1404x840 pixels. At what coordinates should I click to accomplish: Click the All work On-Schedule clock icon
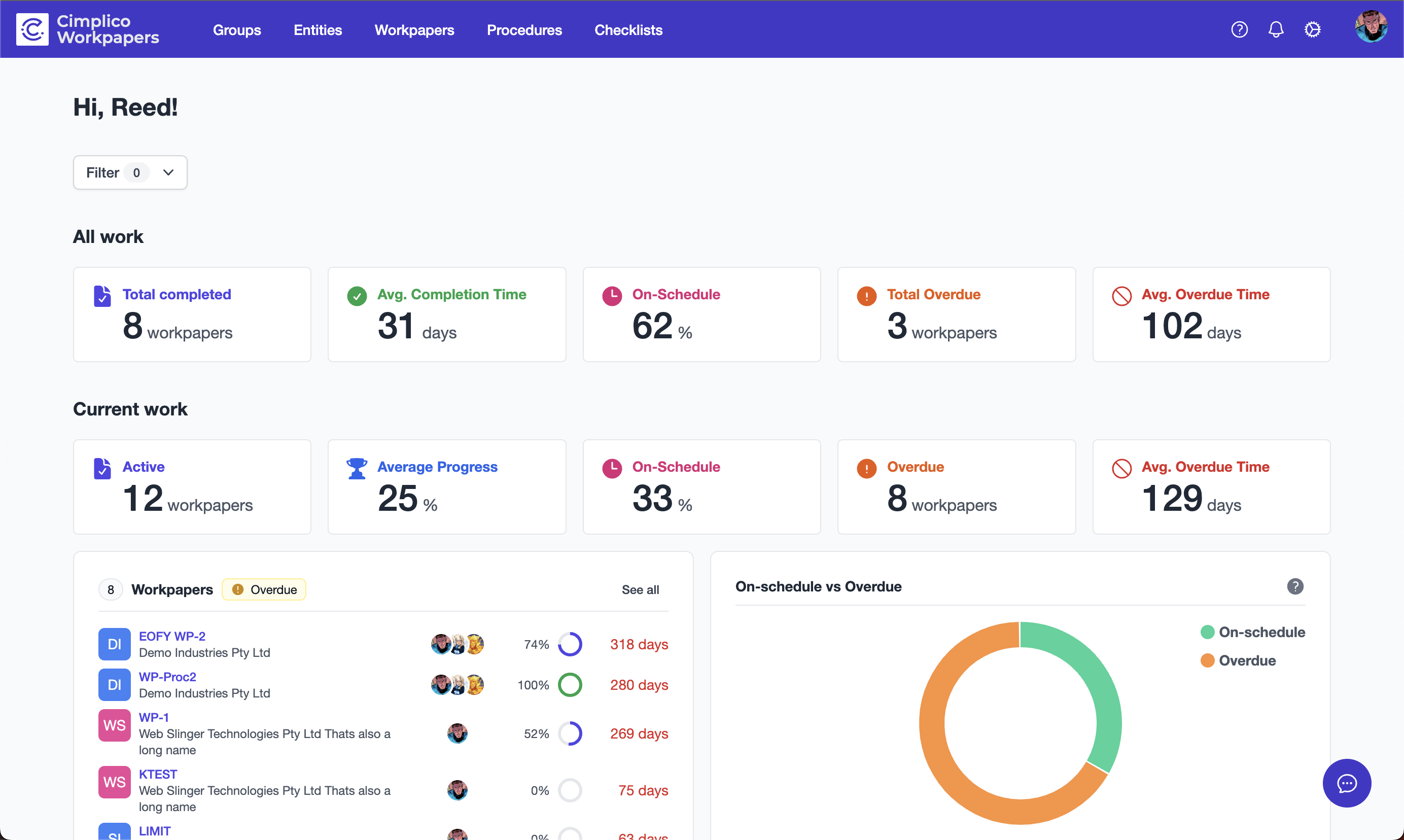pyautogui.click(x=612, y=296)
